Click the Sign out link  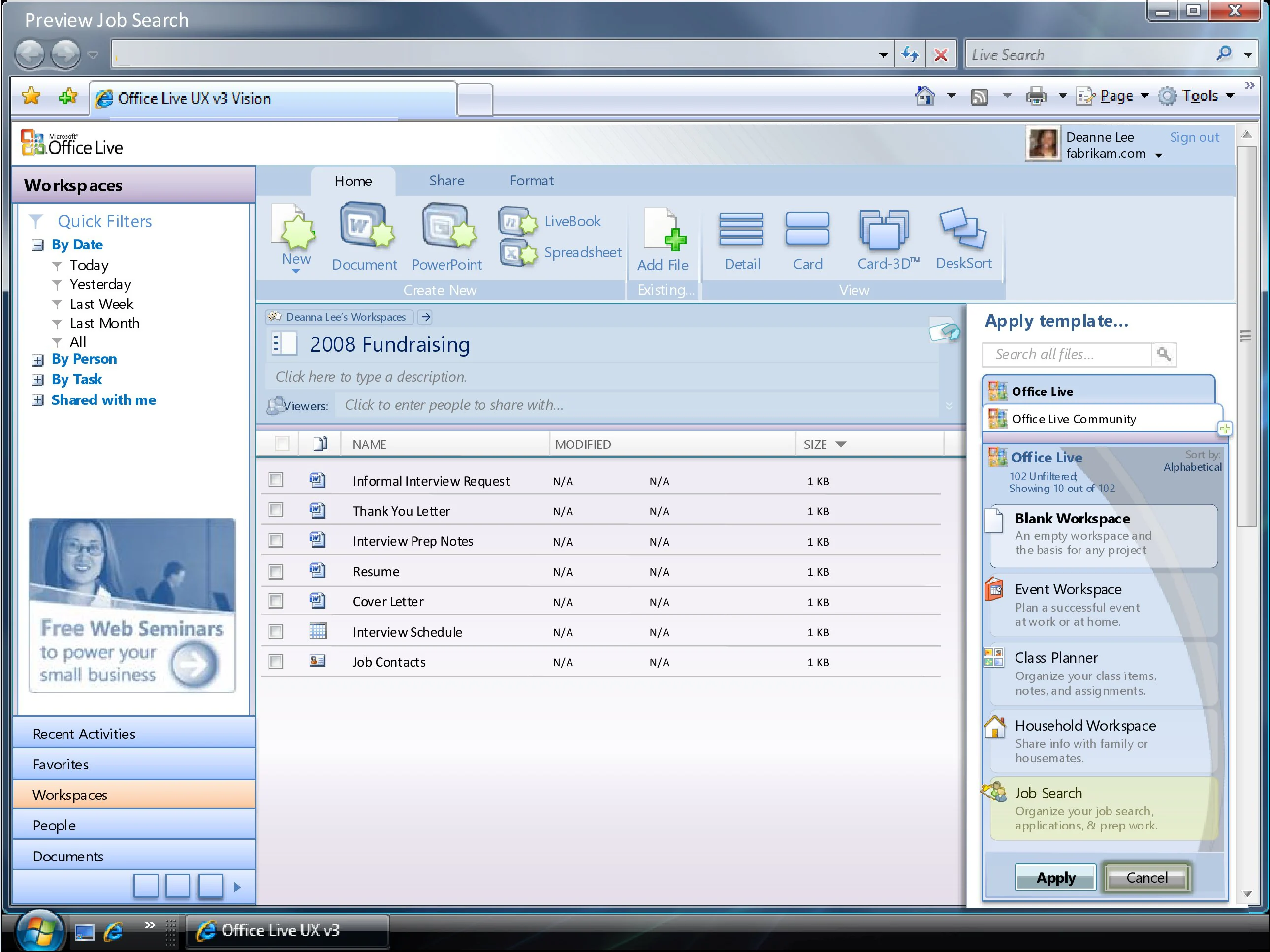coord(1194,137)
